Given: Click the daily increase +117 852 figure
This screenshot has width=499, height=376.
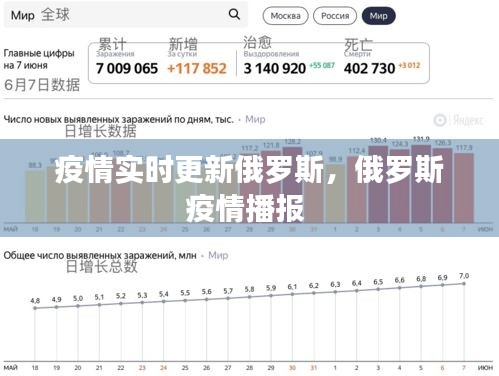Looking at the screenshot, I should (x=197, y=69).
